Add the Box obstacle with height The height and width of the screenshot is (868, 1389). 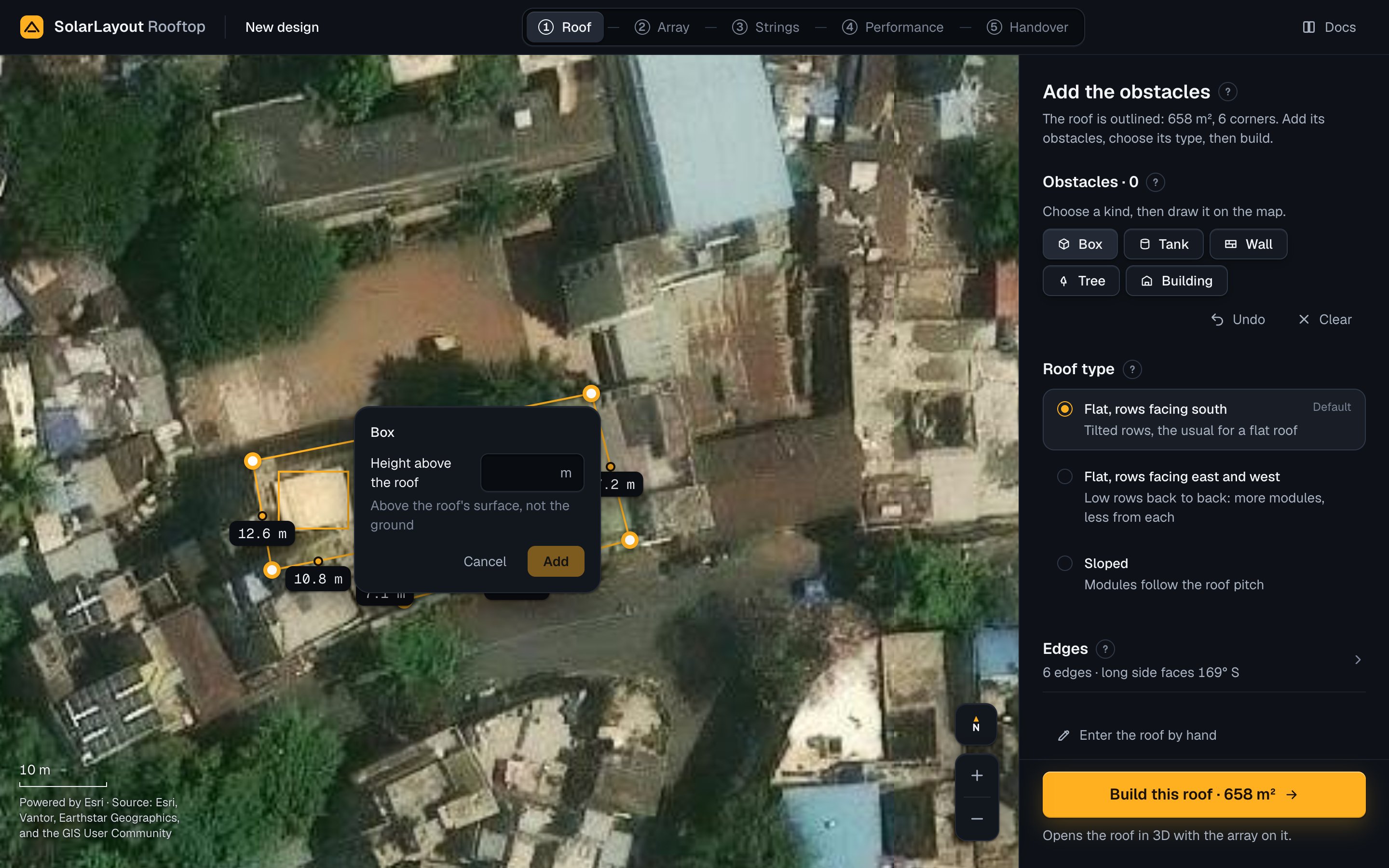(556, 561)
